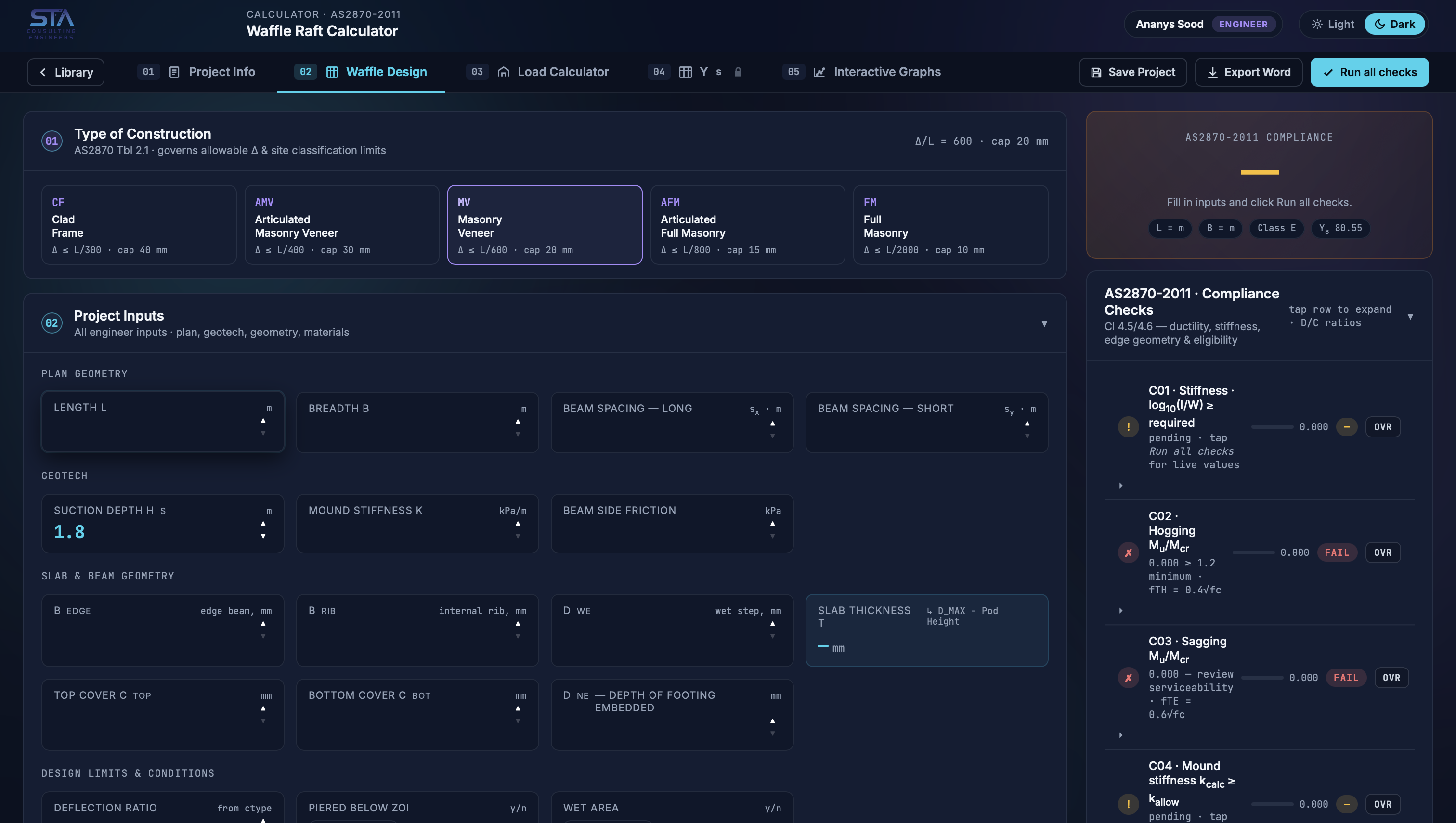Click the lock icon on Ys tab
The width and height of the screenshot is (1456, 823).
pyautogui.click(x=738, y=72)
